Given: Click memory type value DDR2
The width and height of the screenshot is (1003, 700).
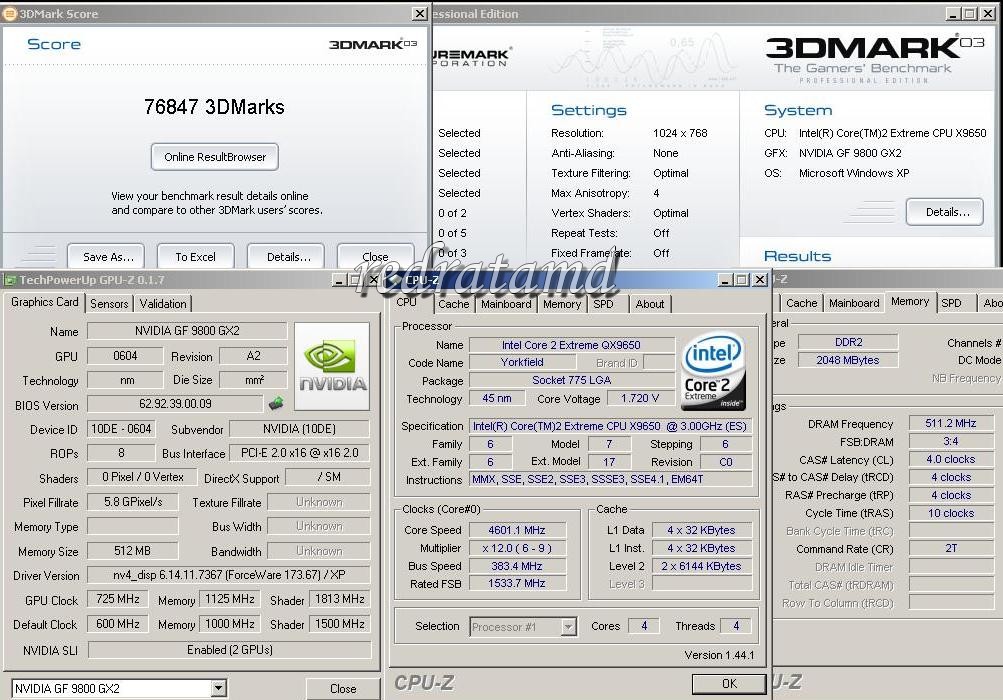Looking at the screenshot, I should point(848,342).
